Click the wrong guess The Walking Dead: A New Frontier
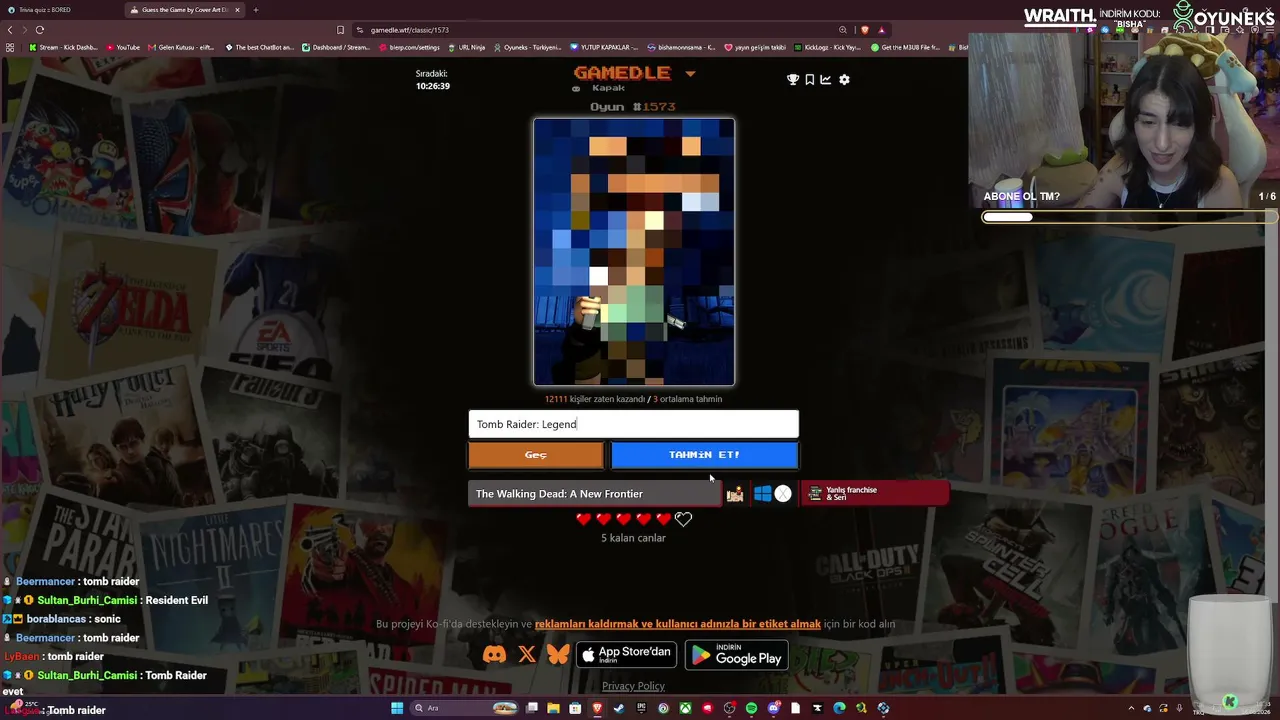The width and height of the screenshot is (1280, 720). (x=594, y=494)
